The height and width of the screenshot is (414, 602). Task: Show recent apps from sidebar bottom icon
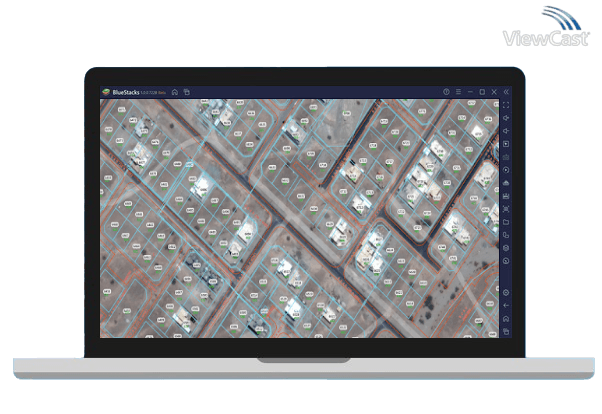pyautogui.click(x=506, y=331)
